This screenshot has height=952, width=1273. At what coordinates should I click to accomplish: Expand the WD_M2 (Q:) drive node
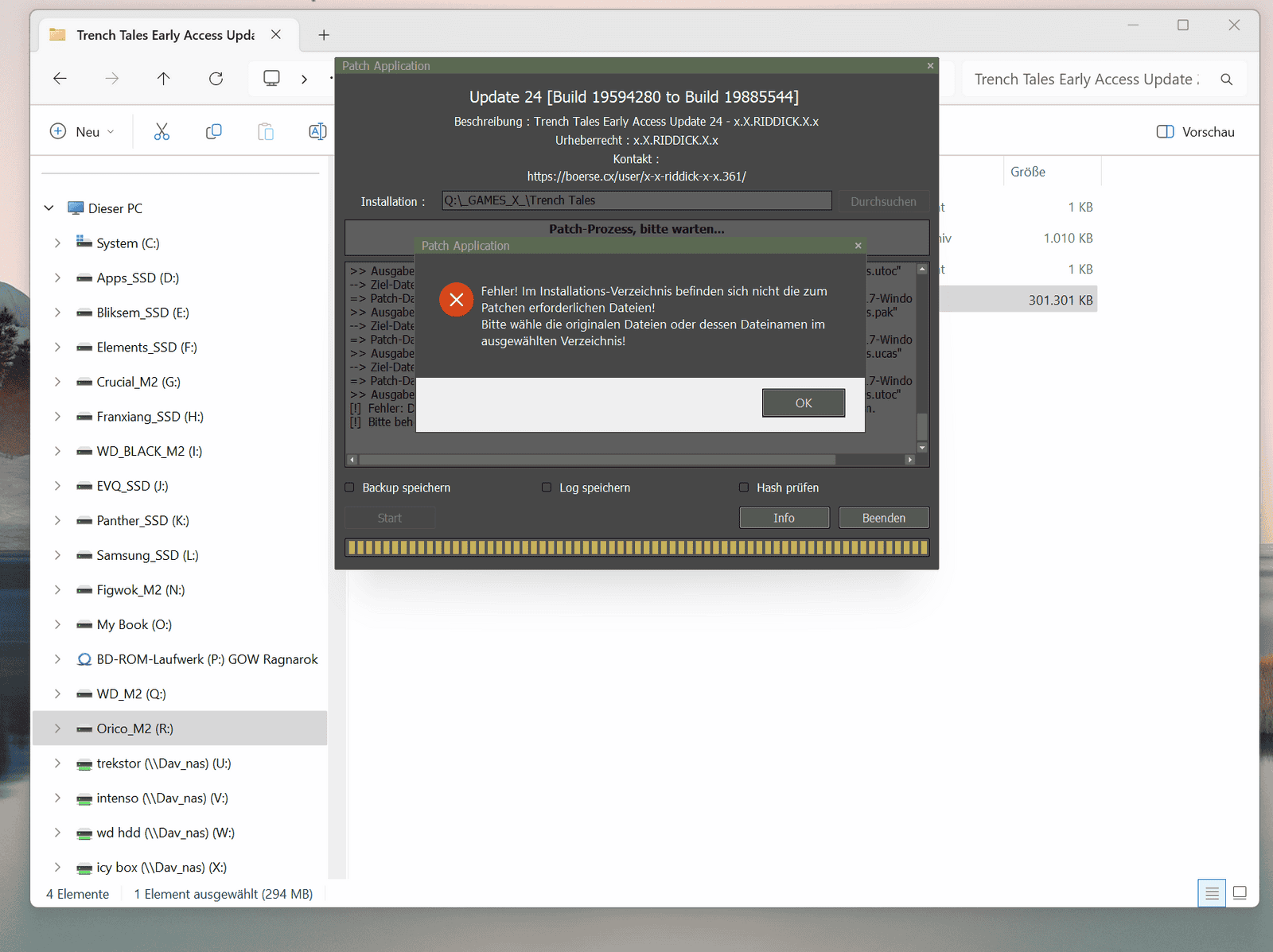tap(57, 694)
